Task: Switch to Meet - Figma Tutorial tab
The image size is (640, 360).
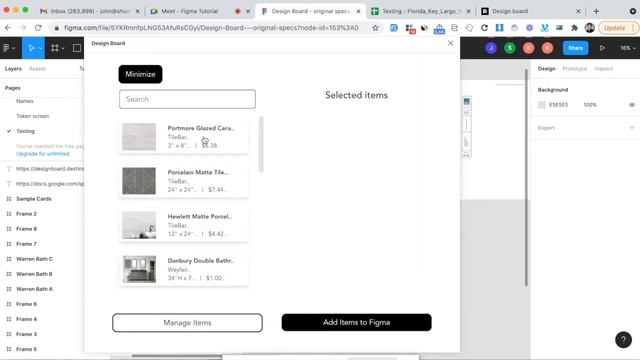Action: pyautogui.click(x=199, y=11)
